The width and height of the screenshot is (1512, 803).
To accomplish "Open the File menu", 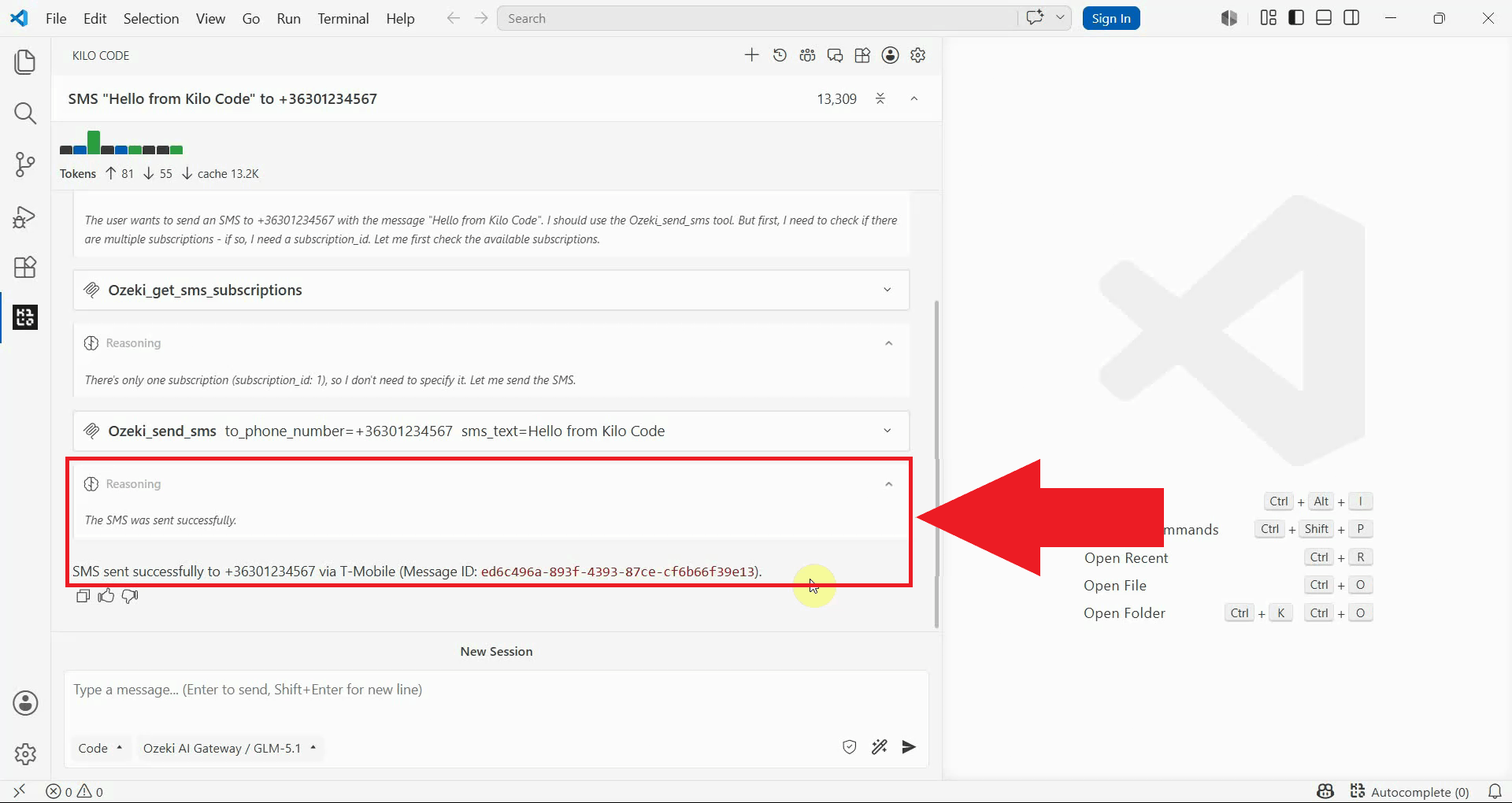I will pos(56,18).
